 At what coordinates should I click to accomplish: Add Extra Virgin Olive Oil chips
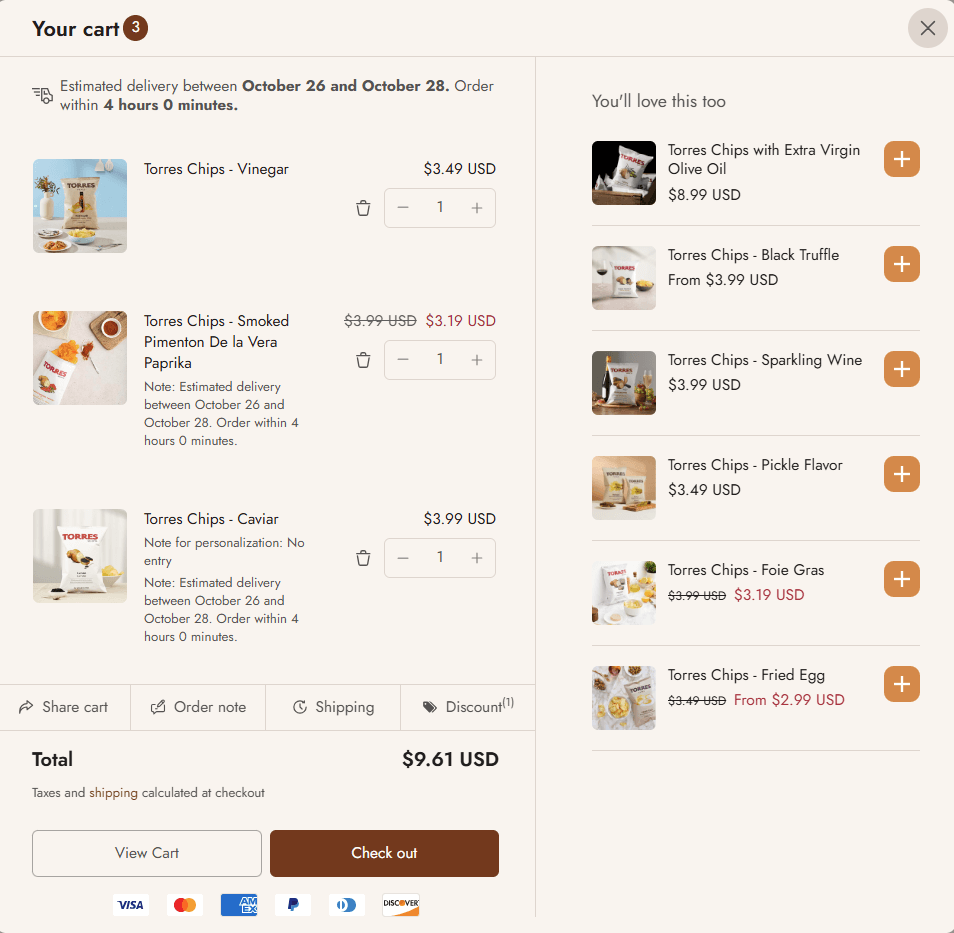pos(901,159)
